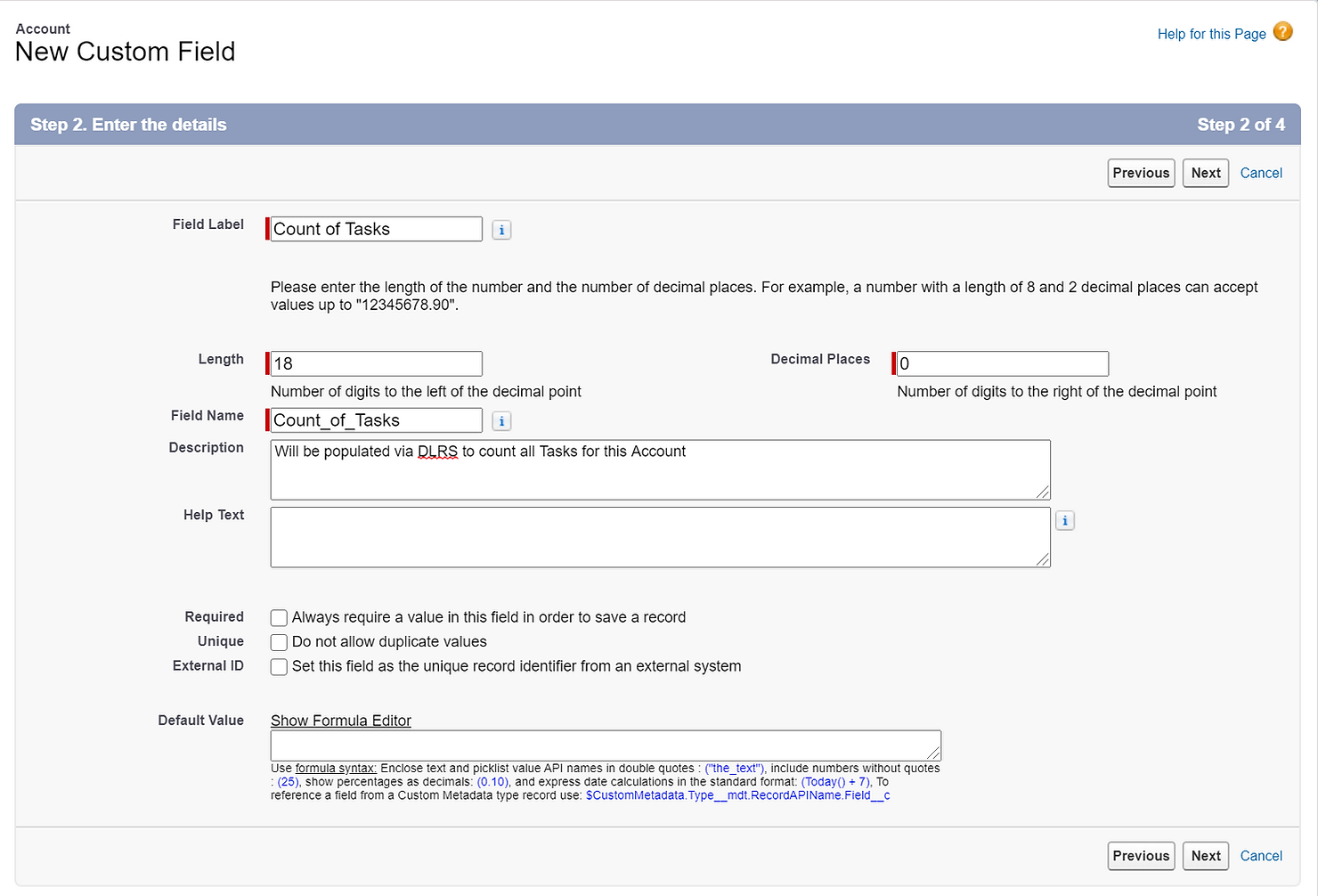Grab the Help Text box resize handle

pos(1043,560)
